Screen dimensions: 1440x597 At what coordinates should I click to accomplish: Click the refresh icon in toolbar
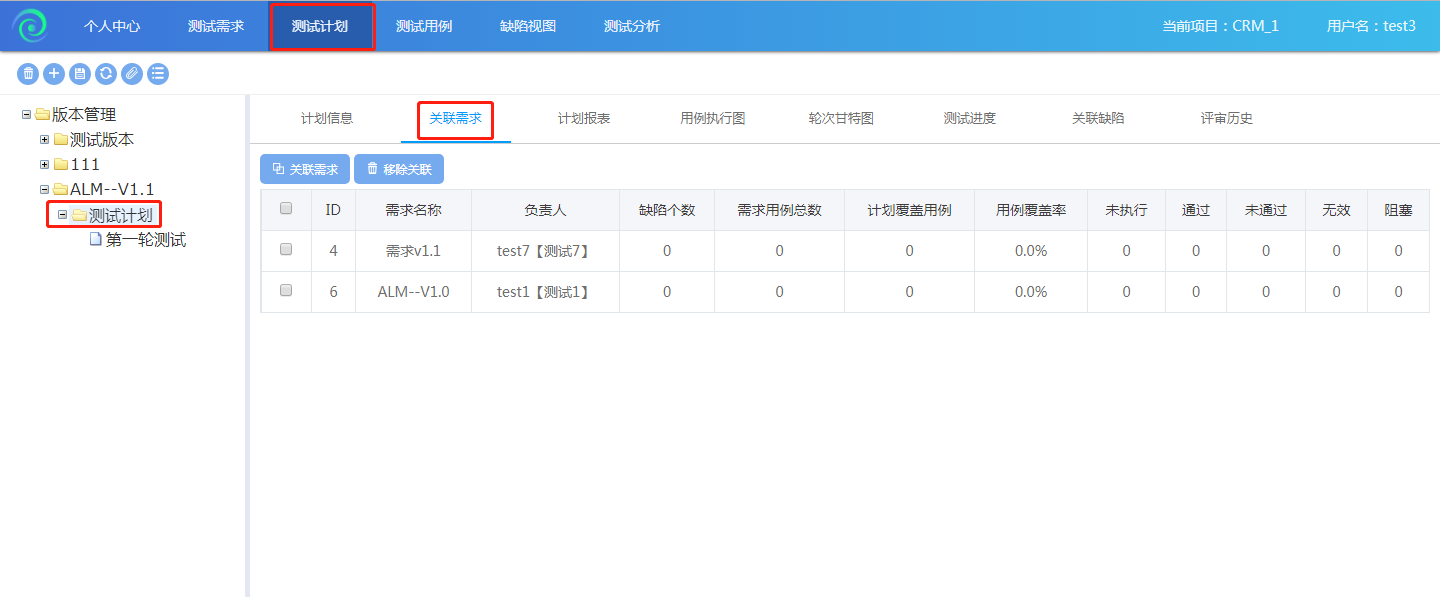[106, 73]
